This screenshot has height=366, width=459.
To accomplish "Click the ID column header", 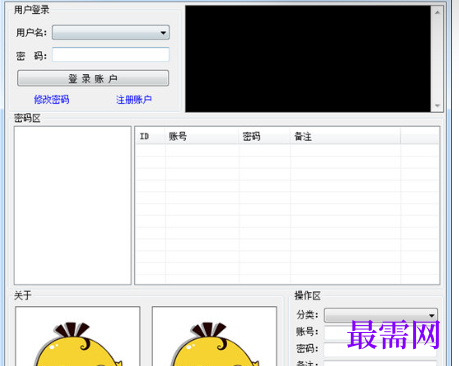I will coord(150,136).
